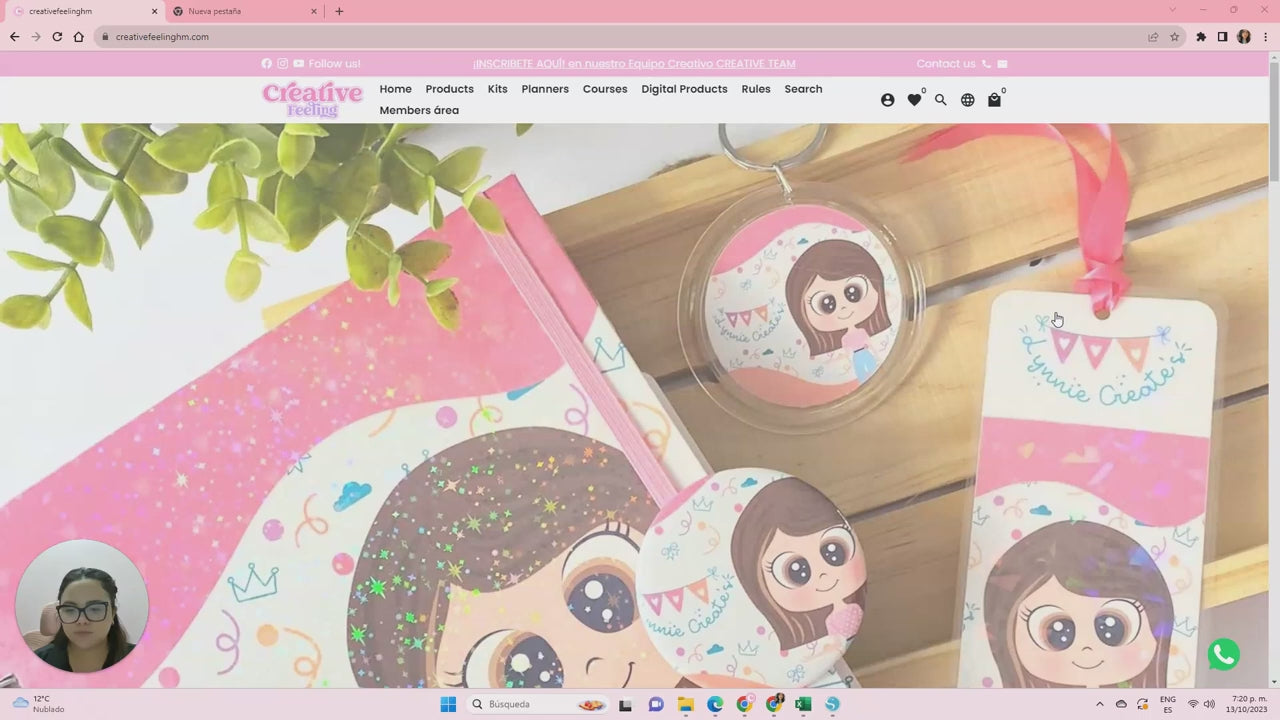Click the Follow us text
The image size is (1280, 720).
(334, 64)
